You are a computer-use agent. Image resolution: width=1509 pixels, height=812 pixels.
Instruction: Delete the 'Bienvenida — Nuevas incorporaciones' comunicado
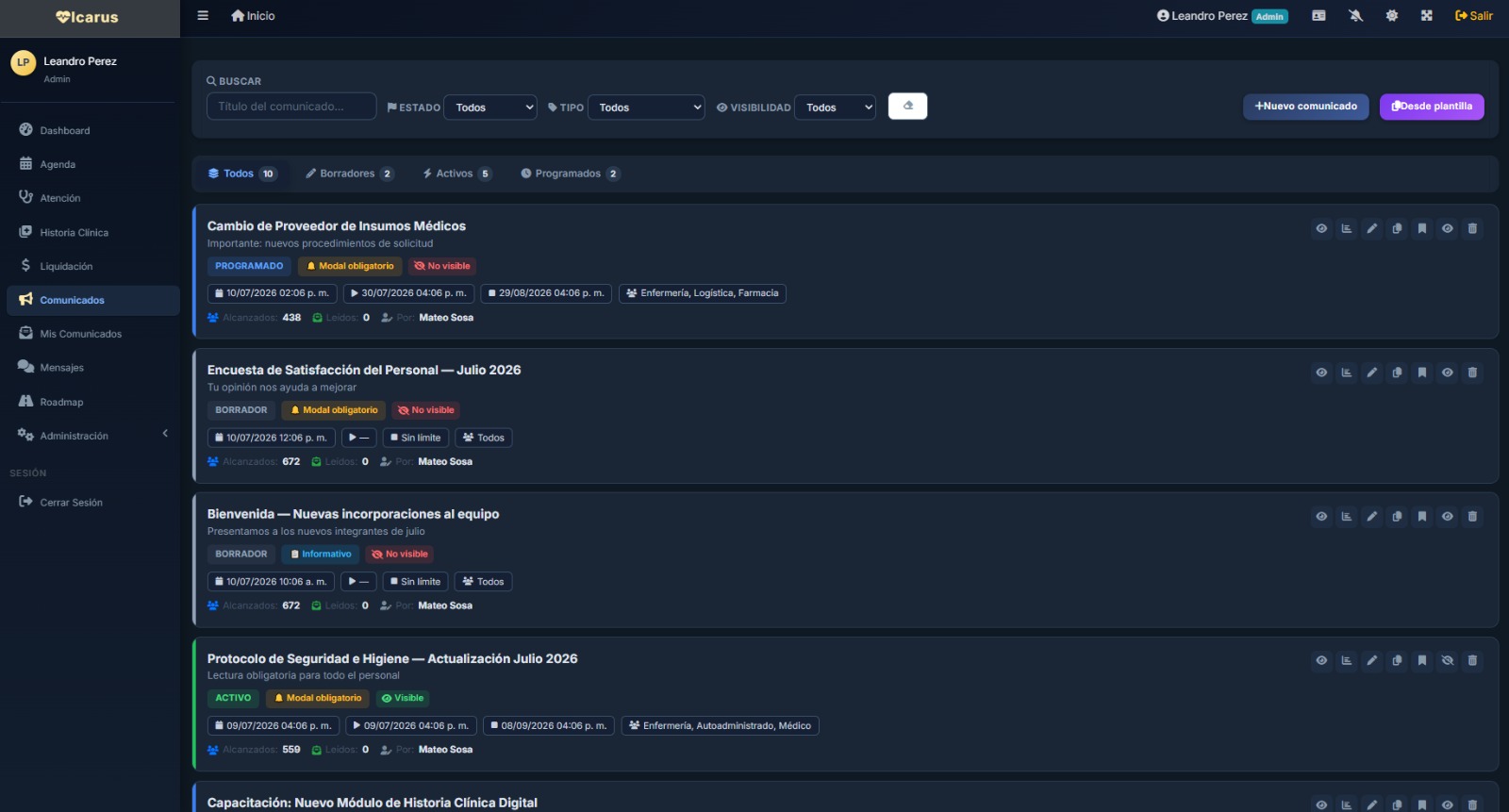click(x=1472, y=516)
